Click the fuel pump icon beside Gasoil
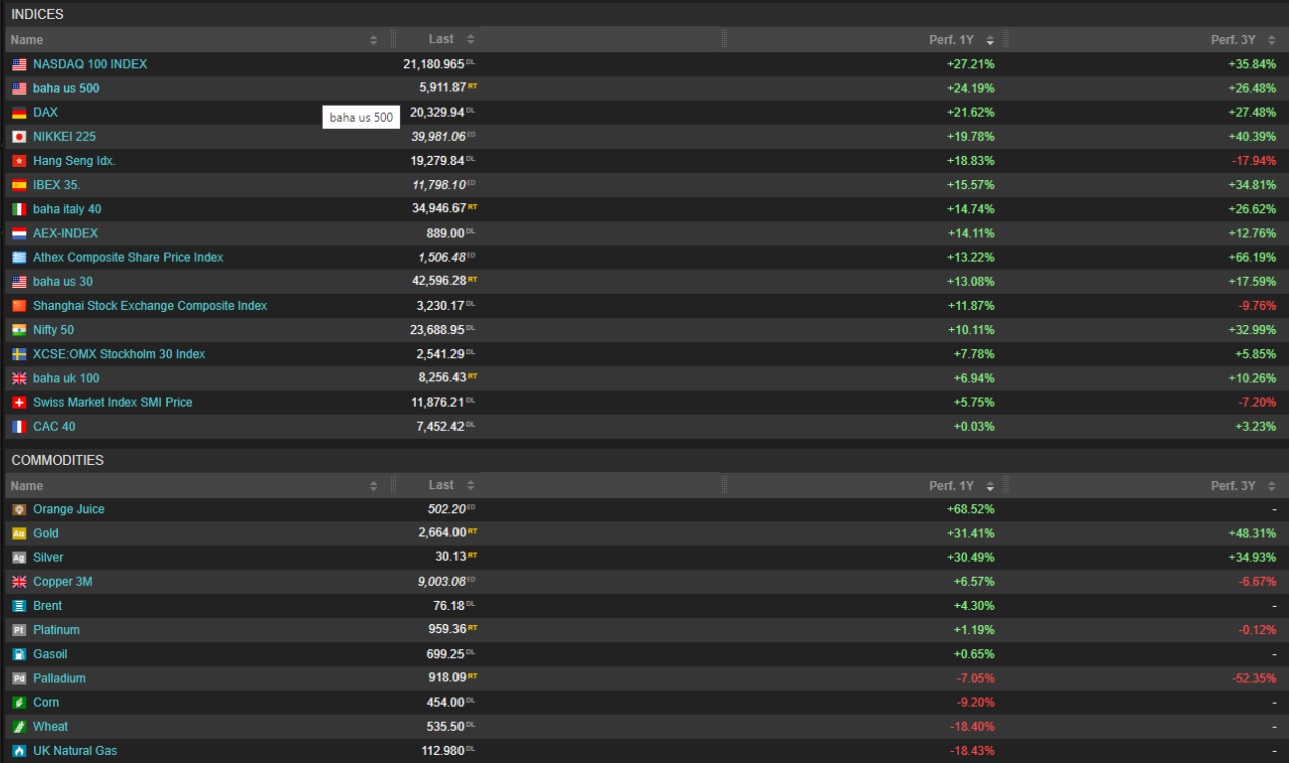Screen dimensions: 1289x763 coord(19,654)
